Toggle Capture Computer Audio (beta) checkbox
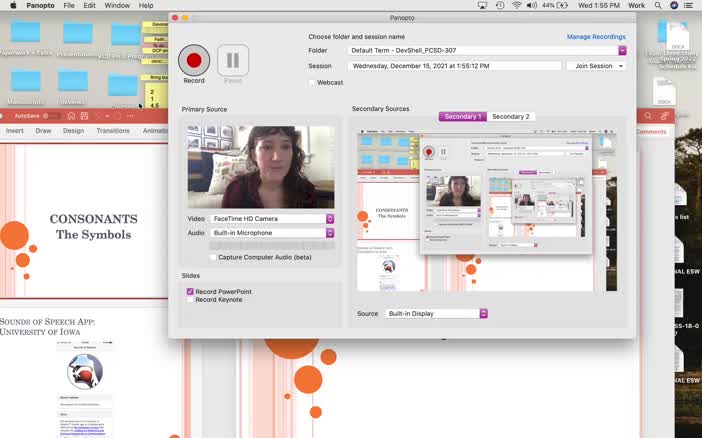This screenshot has width=702, height=438. pyautogui.click(x=213, y=257)
